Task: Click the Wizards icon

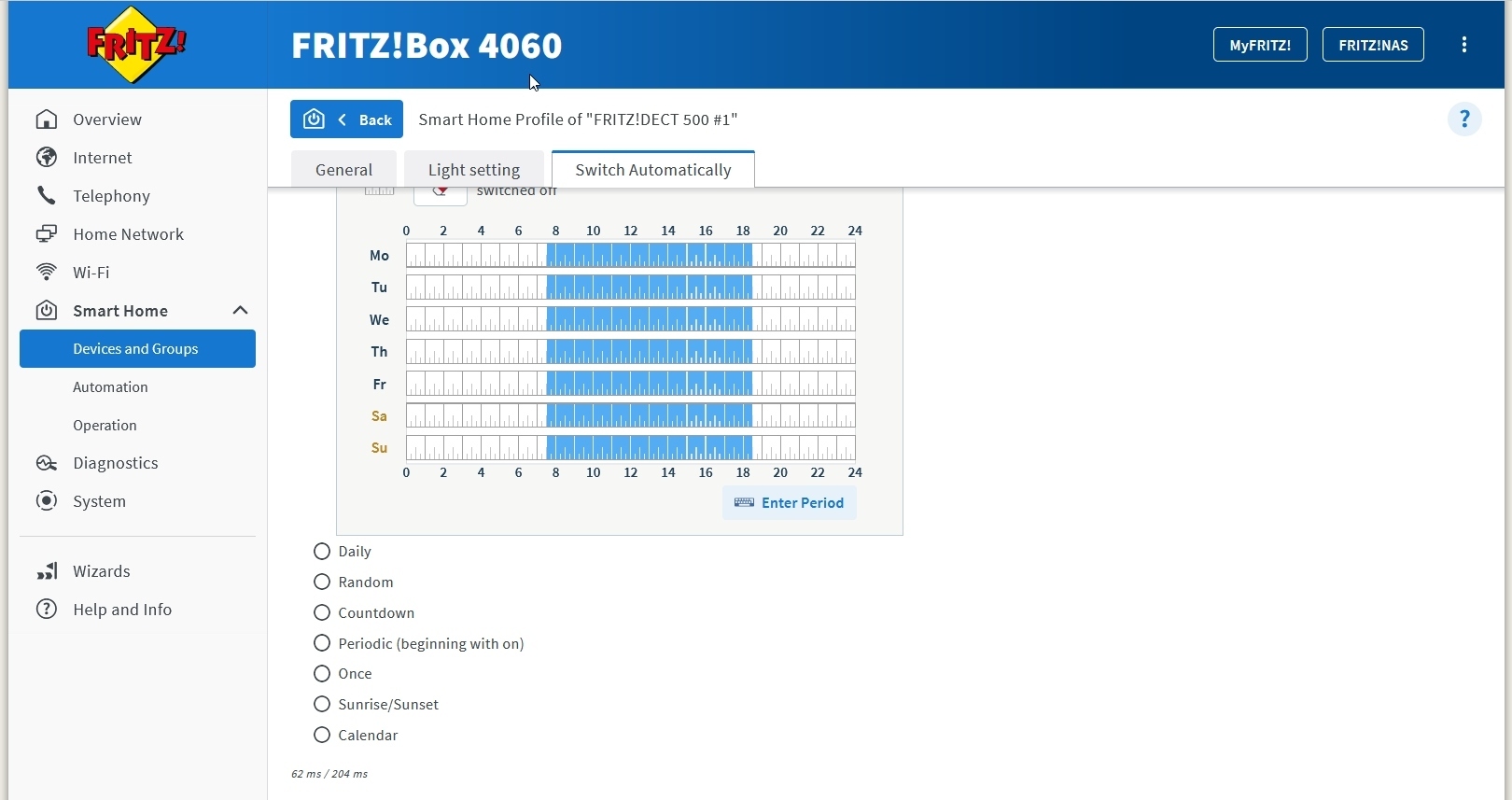Action: 47,571
